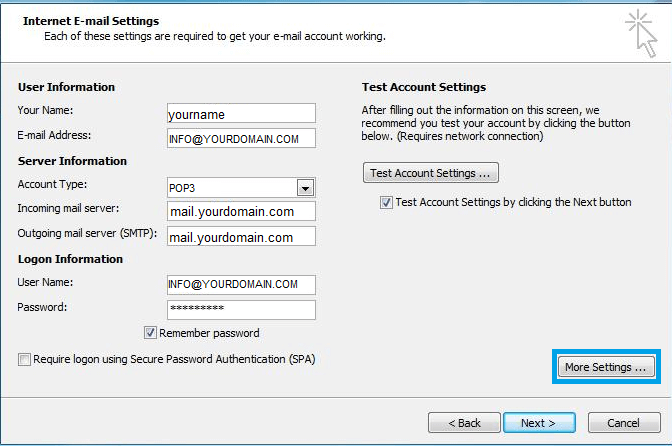Viewport: 672px width, 446px height.
Task: Select the Incoming mail server field
Action: point(241,211)
